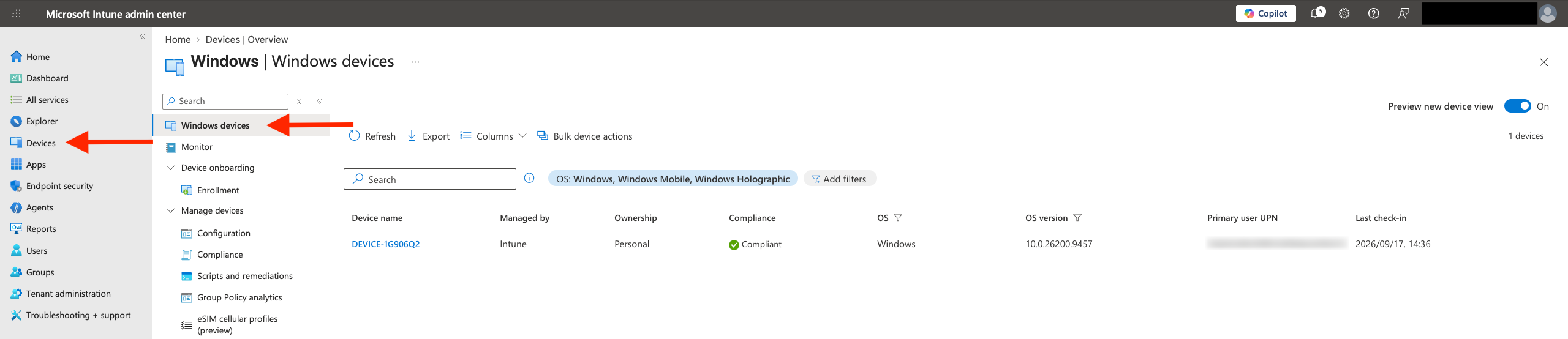Open the Columns dropdown

493,136
